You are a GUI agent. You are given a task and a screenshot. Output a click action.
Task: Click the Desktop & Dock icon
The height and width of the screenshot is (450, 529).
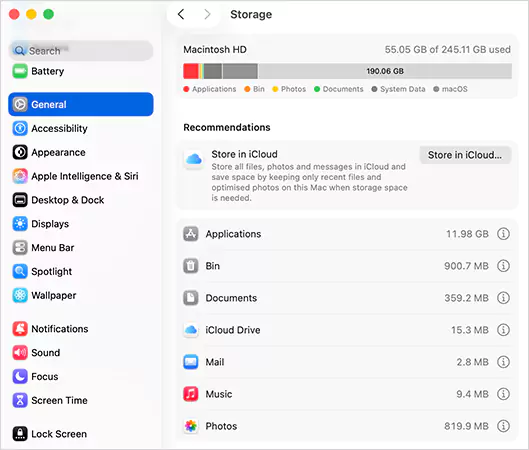click(20, 200)
